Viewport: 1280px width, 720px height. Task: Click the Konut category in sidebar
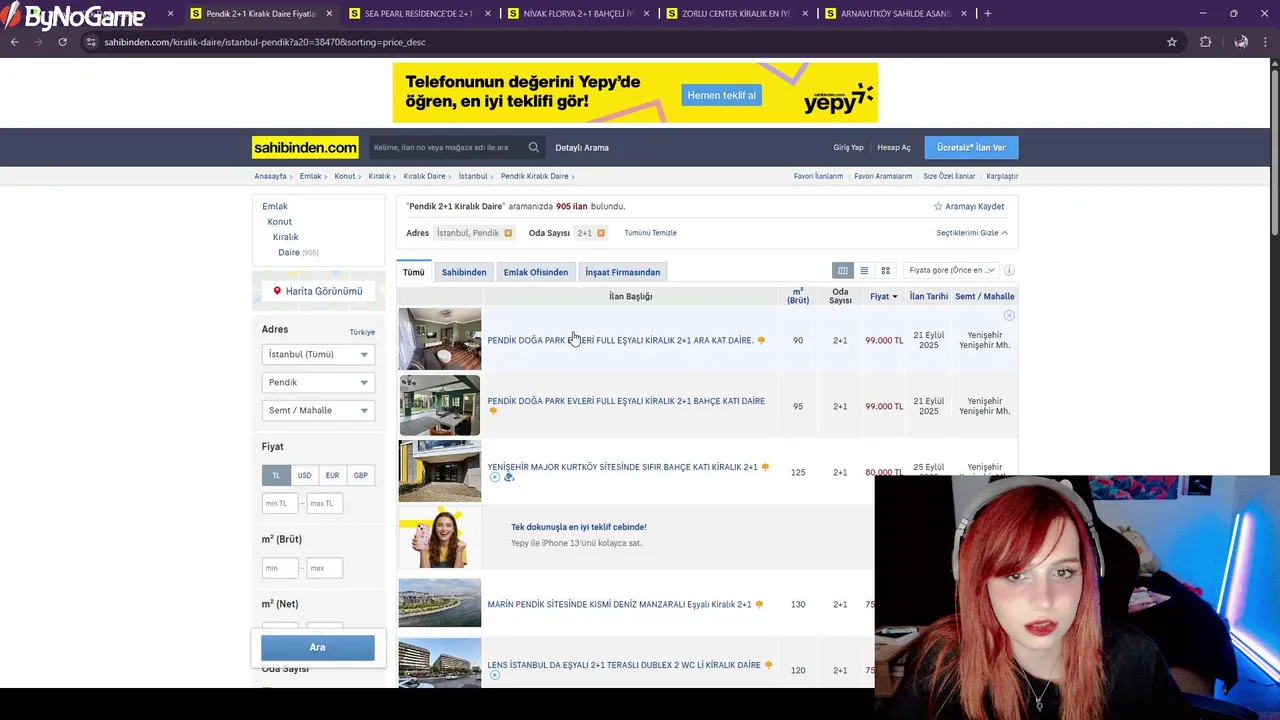(280, 222)
